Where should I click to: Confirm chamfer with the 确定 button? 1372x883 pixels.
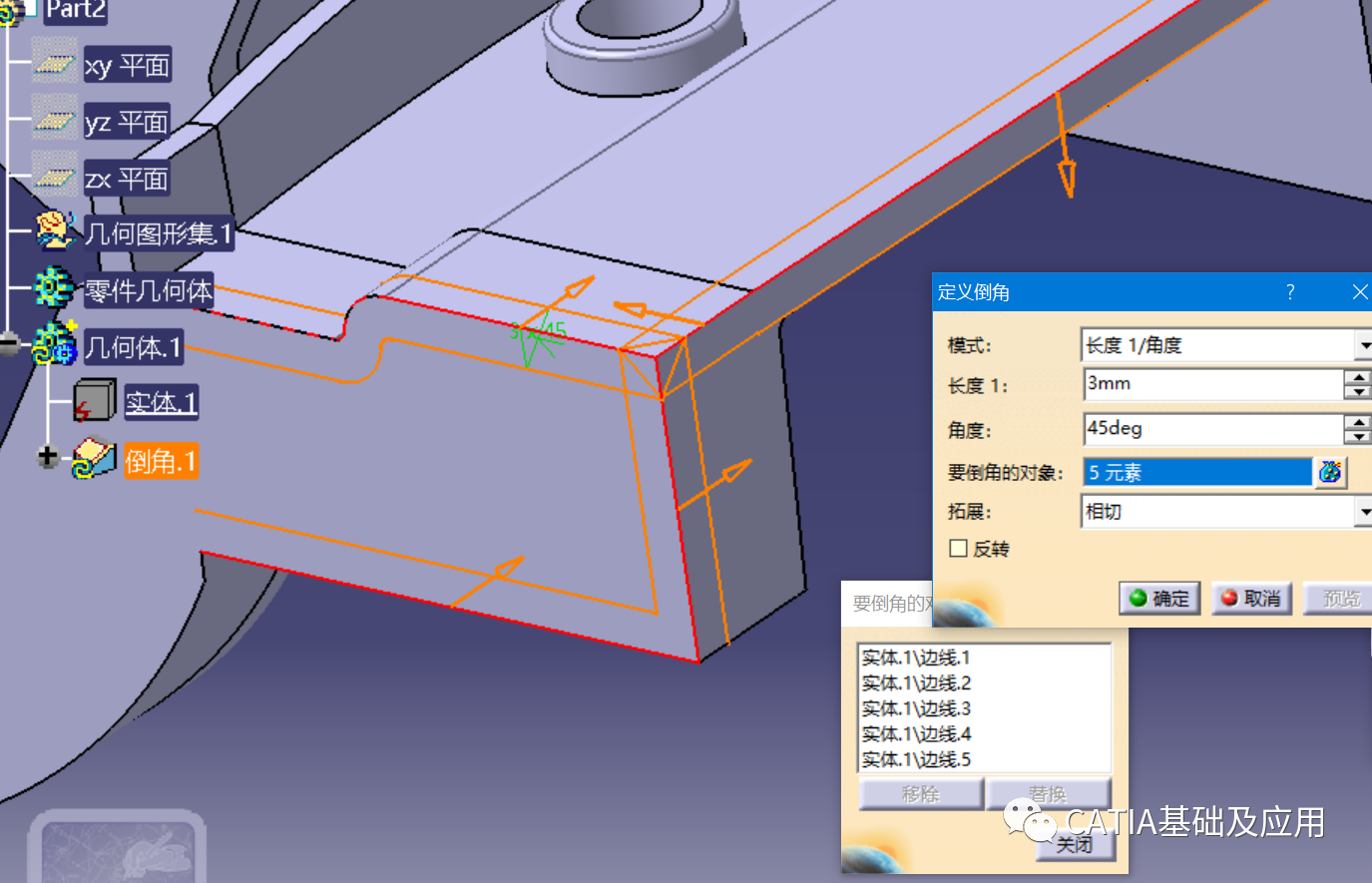coord(1159,599)
